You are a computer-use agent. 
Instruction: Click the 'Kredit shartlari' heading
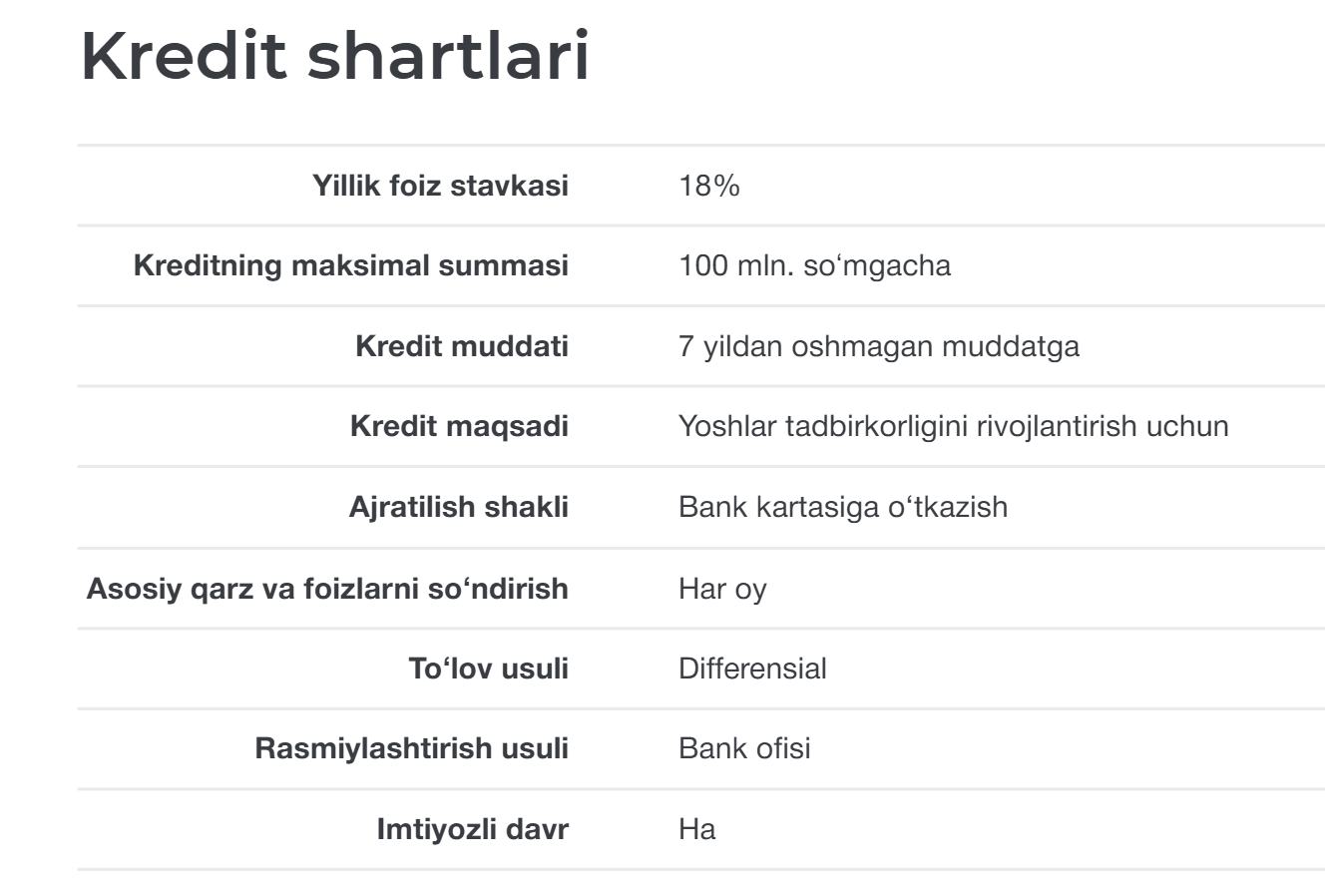tap(335, 57)
